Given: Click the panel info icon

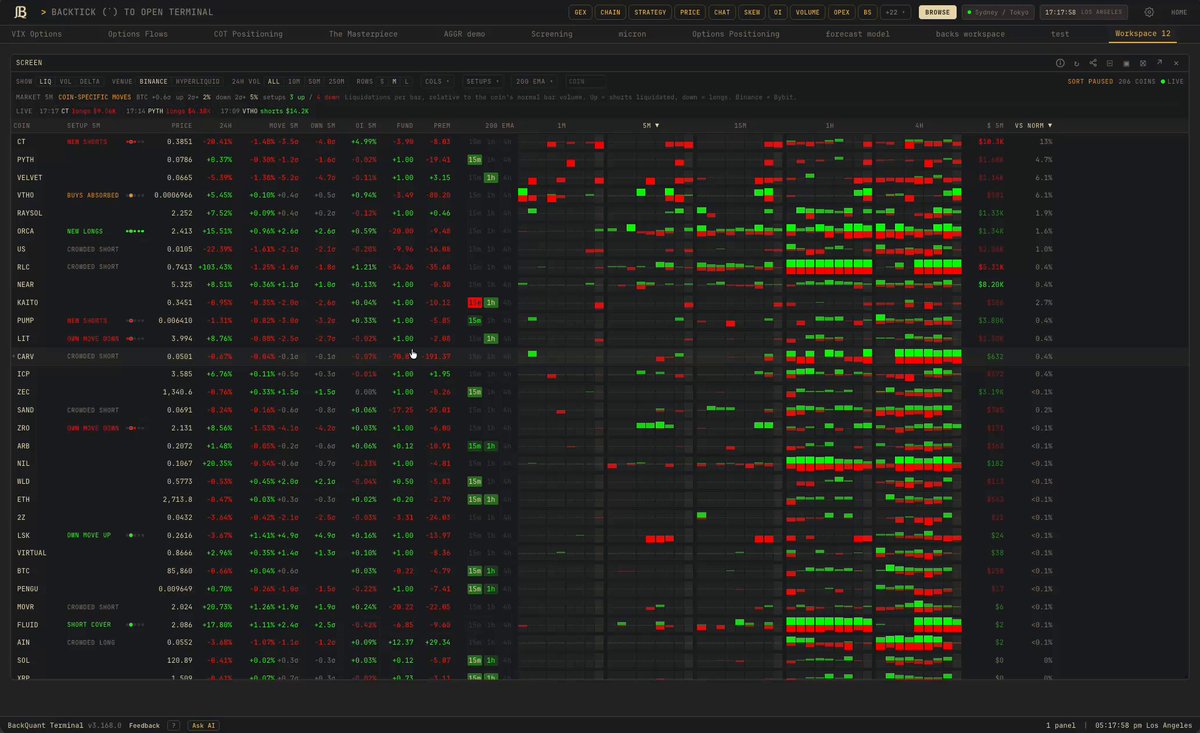Looking at the screenshot, I should (1061, 63).
